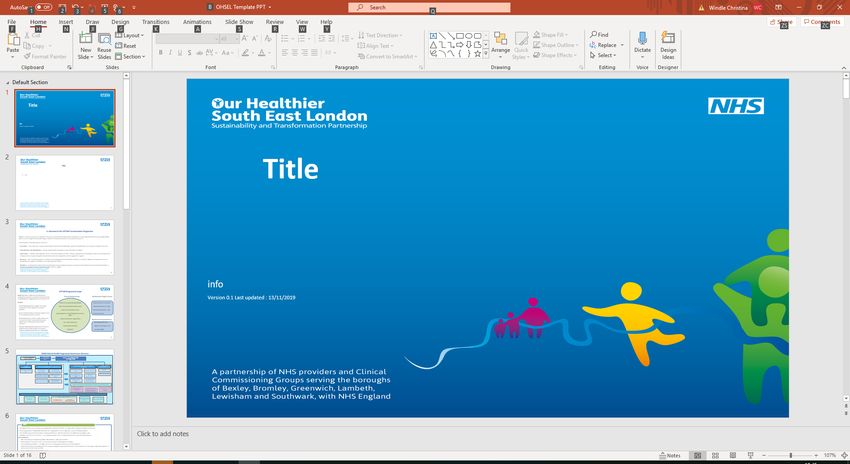
Task: Select slide 4 thumbnail with the green circle
Action: pyautogui.click(x=65, y=312)
